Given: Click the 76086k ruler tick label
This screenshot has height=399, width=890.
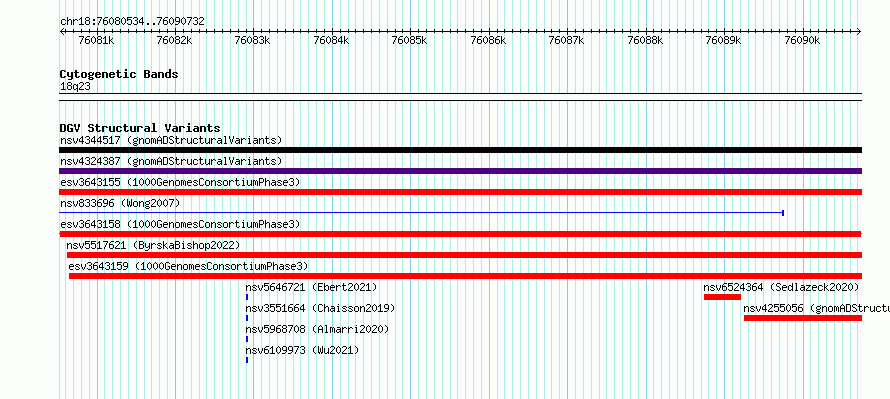Looking at the screenshot, I should pyautogui.click(x=488, y=40).
